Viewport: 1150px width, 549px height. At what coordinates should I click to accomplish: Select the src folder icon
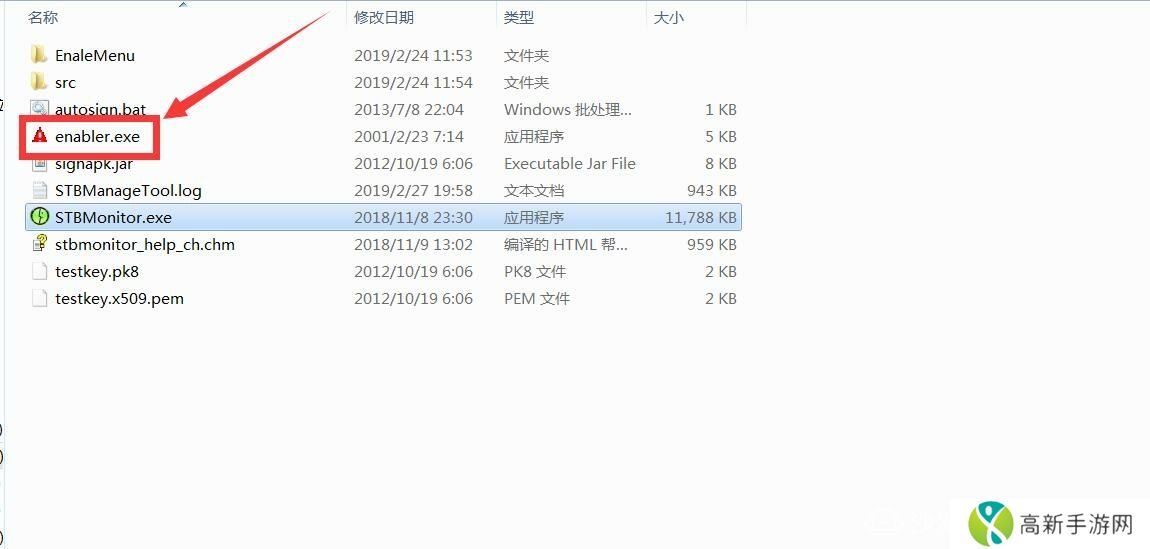tap(40, 82)
